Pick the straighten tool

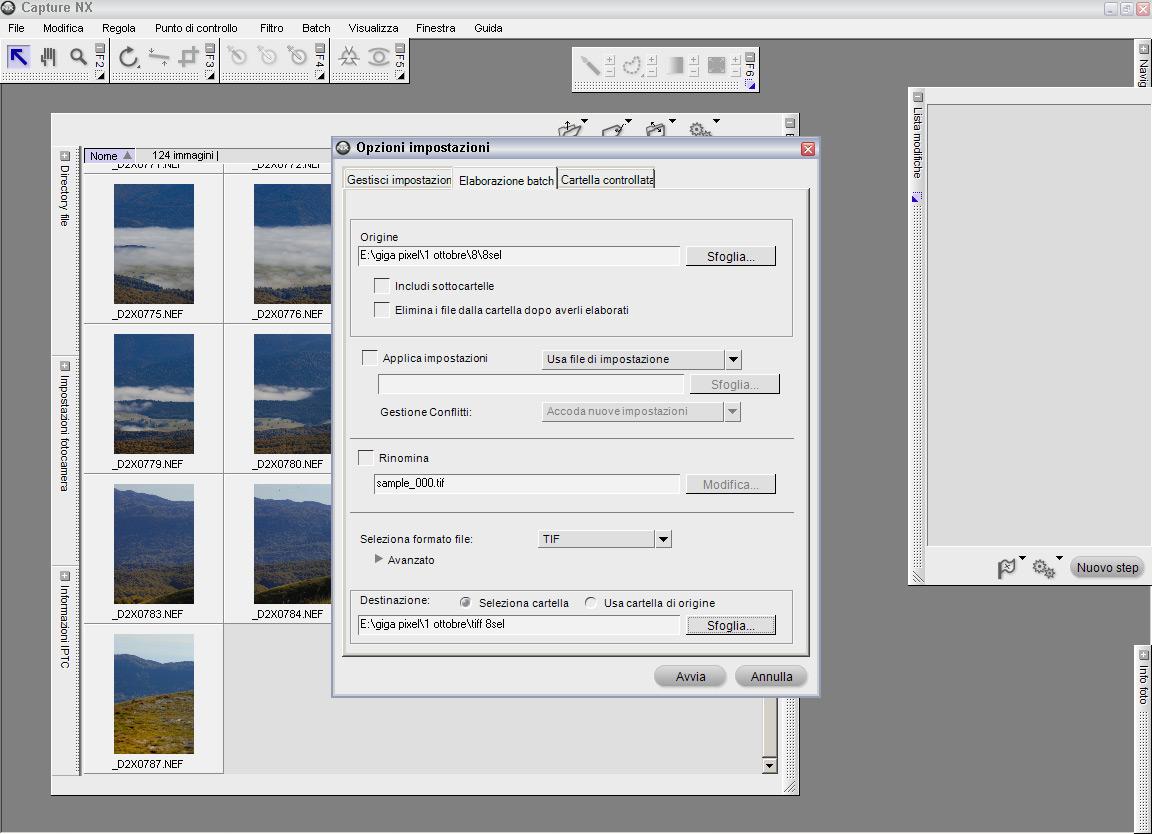point(158,57)
